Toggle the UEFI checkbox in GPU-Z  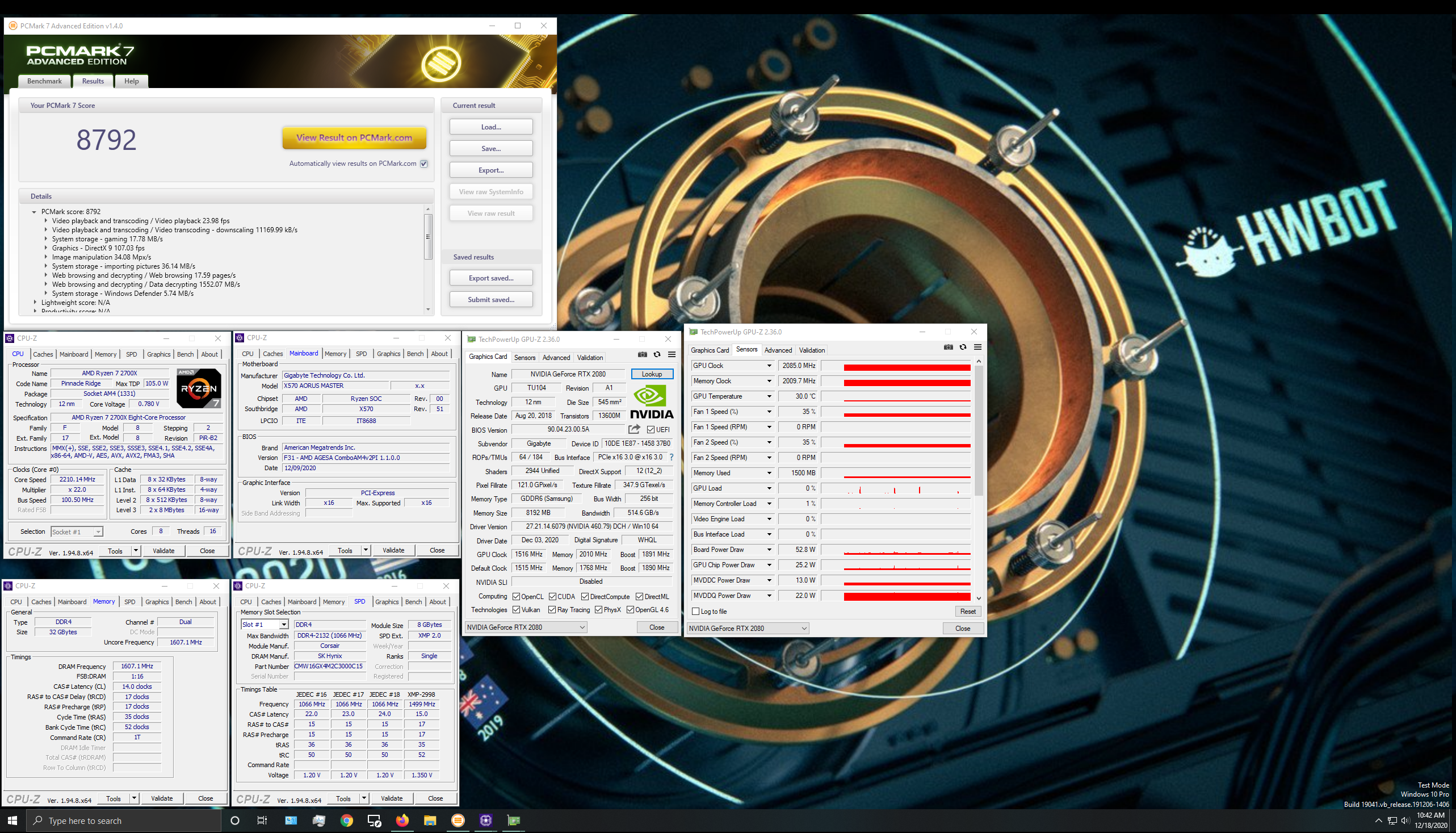650,430
